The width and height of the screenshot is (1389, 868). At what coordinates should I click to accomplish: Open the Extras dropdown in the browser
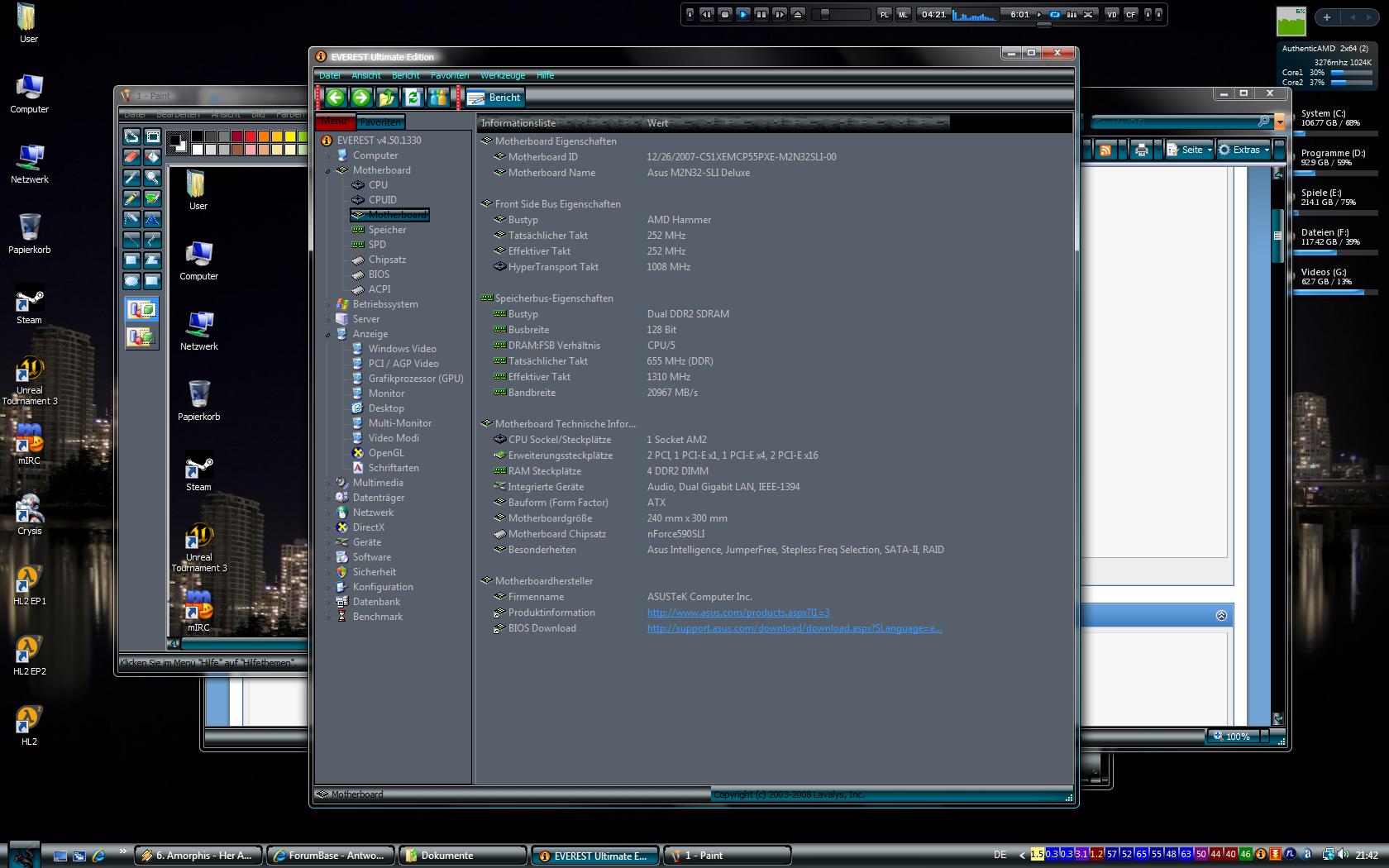pos(1243,150)
